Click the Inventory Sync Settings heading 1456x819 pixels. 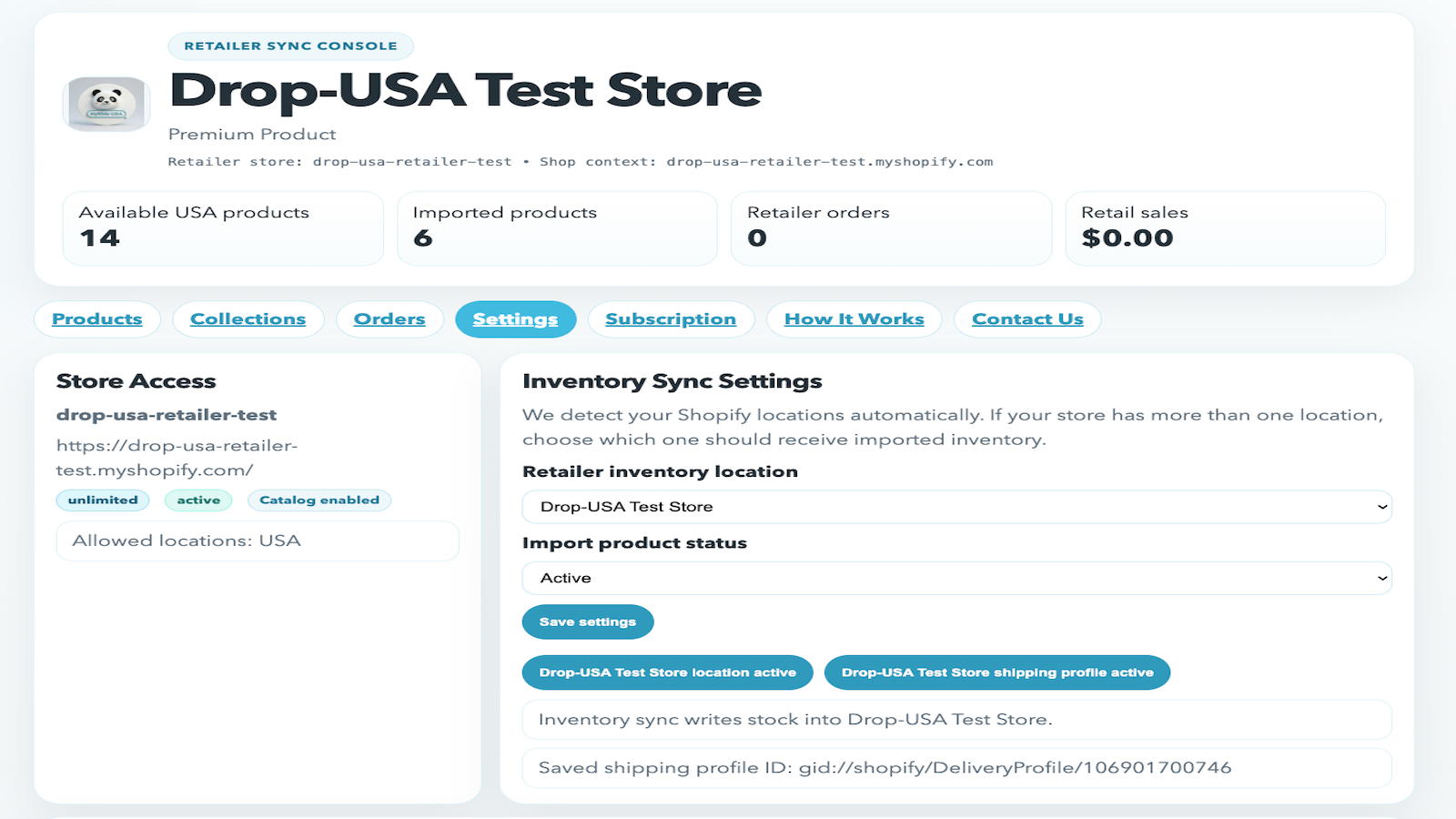click(672, 381)
